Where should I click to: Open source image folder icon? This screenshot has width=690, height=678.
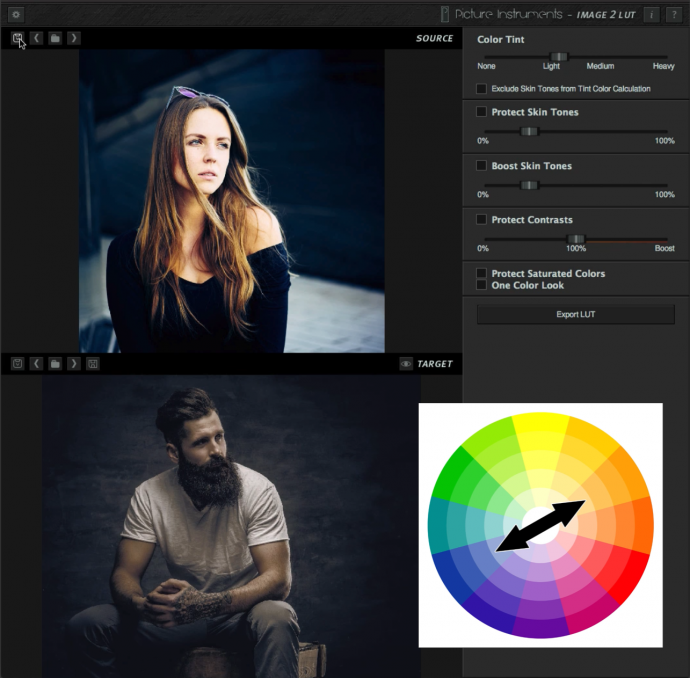click(55, 38)
